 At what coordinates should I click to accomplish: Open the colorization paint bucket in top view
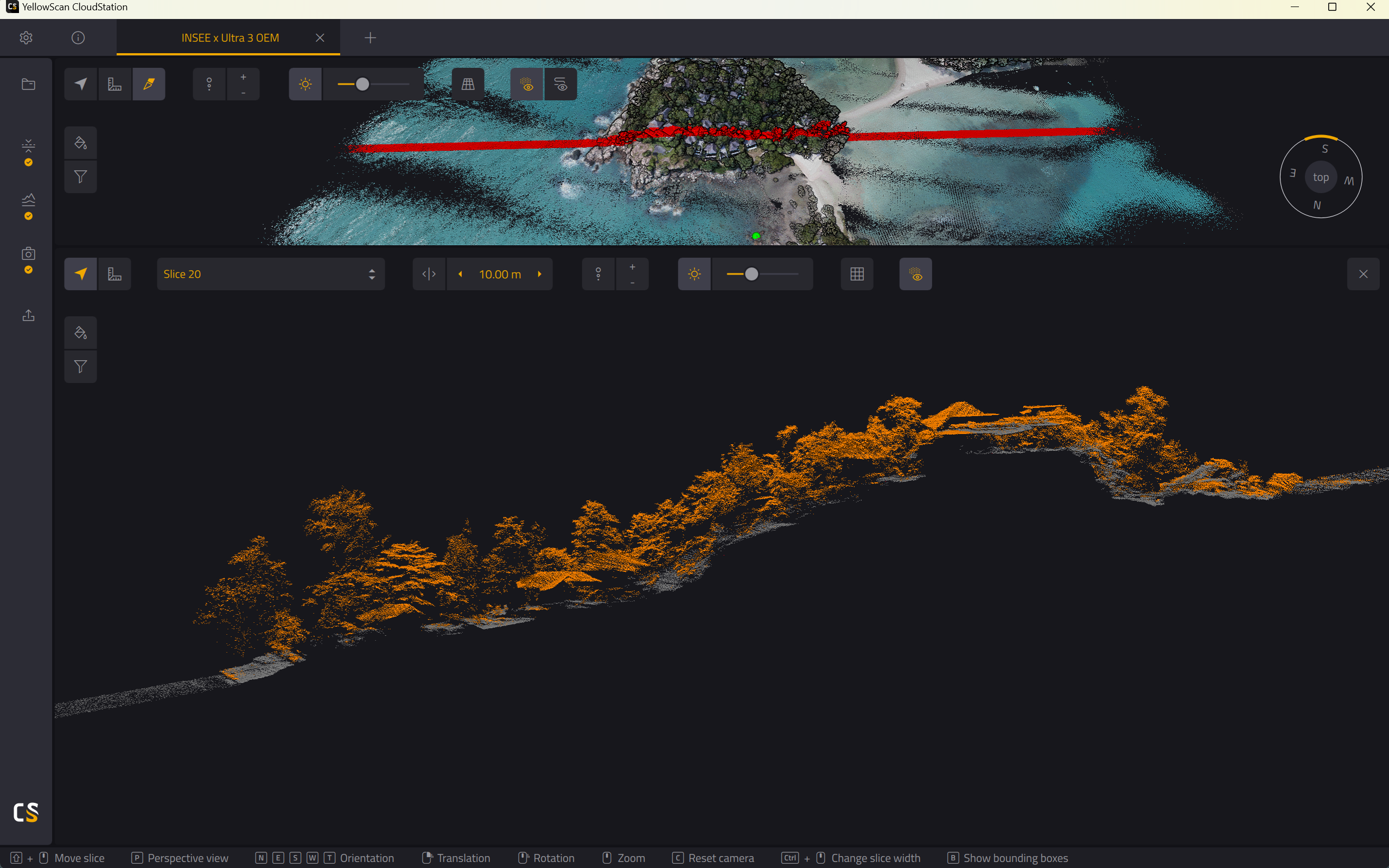click(x=80, y=143)
